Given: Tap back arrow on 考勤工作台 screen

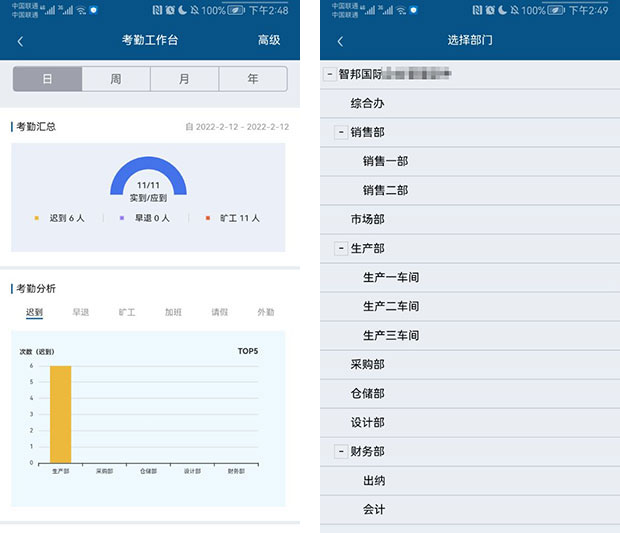Looking at the screenshot, I should pyautogui.click(x=21, y=41).
